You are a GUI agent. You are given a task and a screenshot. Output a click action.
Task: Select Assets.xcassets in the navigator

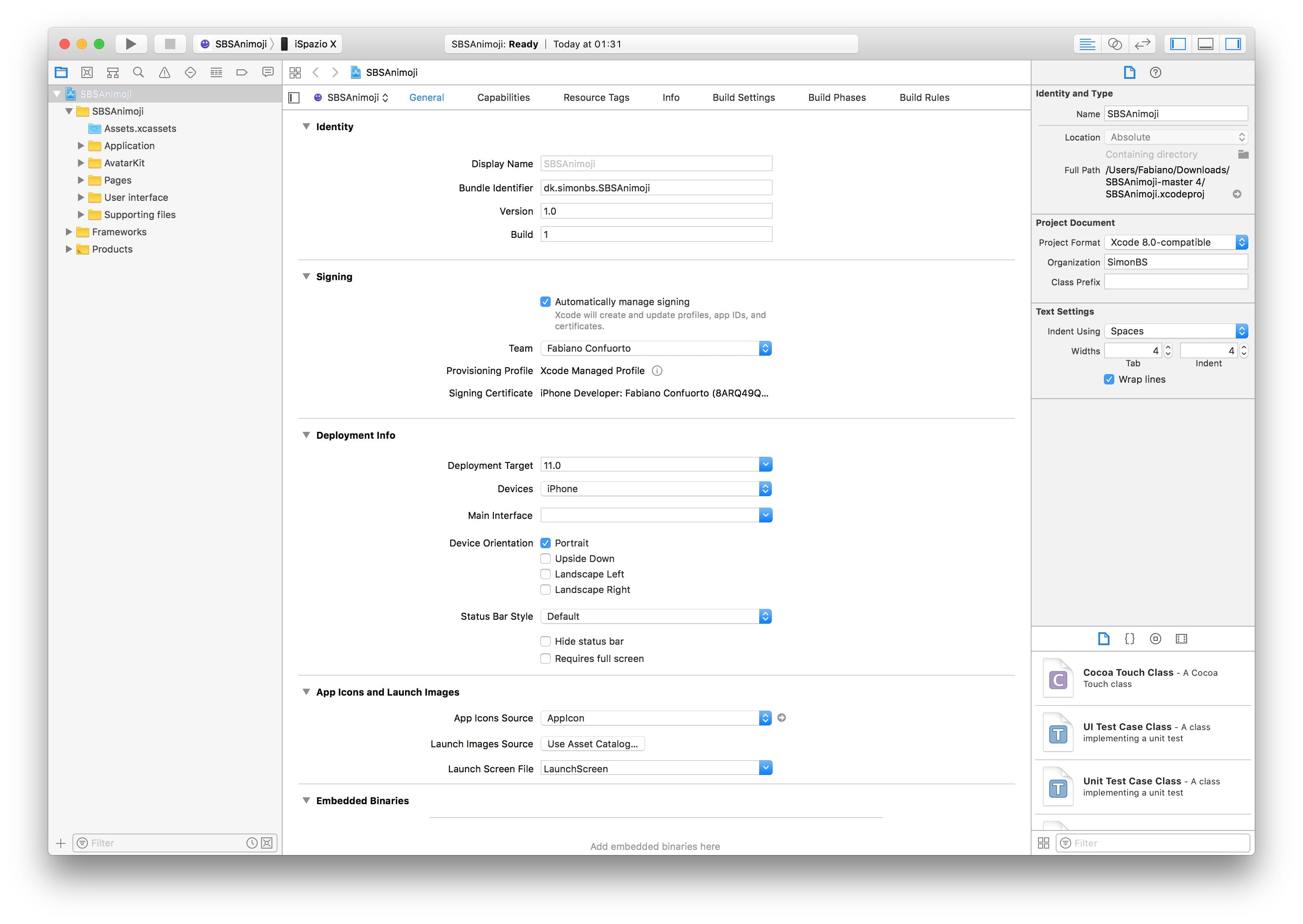[140, 128]
